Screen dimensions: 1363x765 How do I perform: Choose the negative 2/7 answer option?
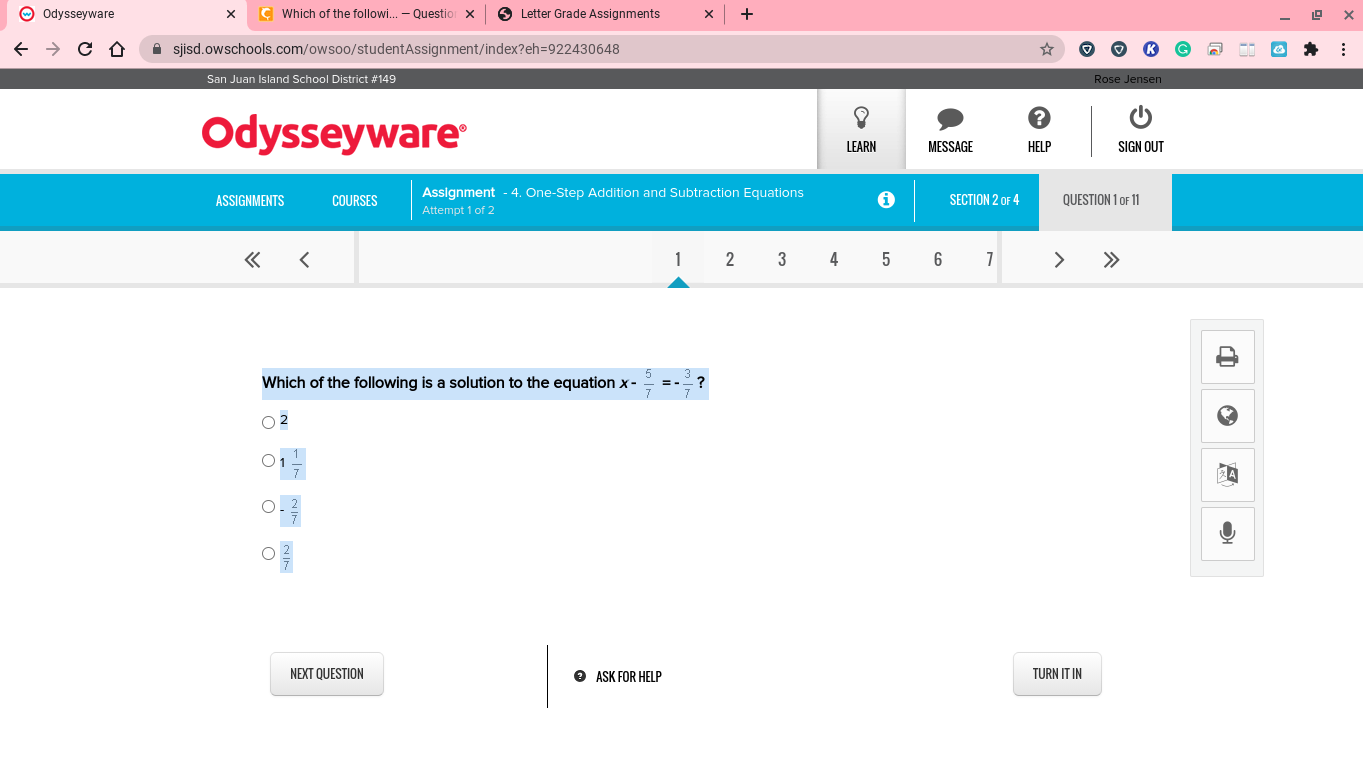[x=268, y=507]
